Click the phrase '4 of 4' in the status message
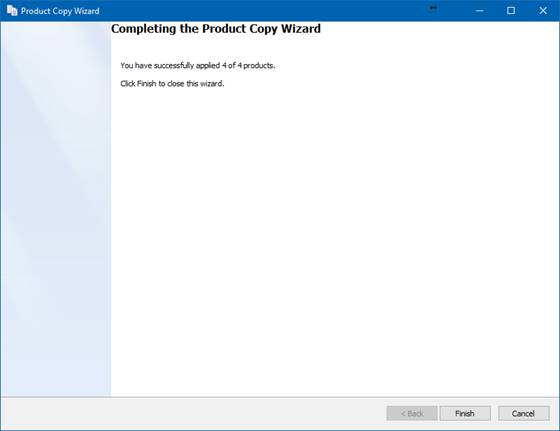Image resolution: width=560 pixels, height=431 pixels. coord(232,65)
